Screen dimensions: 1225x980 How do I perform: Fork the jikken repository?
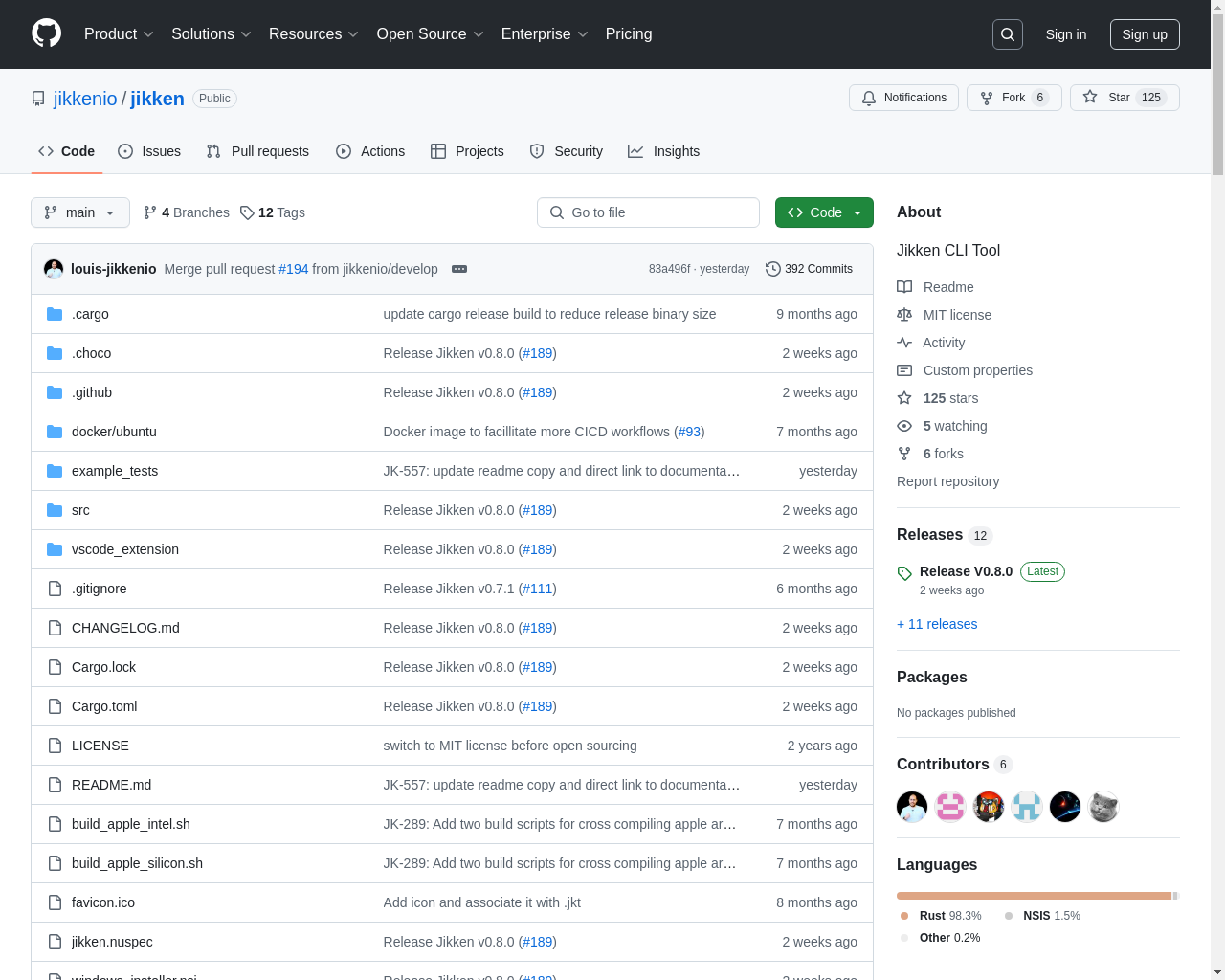pos(1013,98)
